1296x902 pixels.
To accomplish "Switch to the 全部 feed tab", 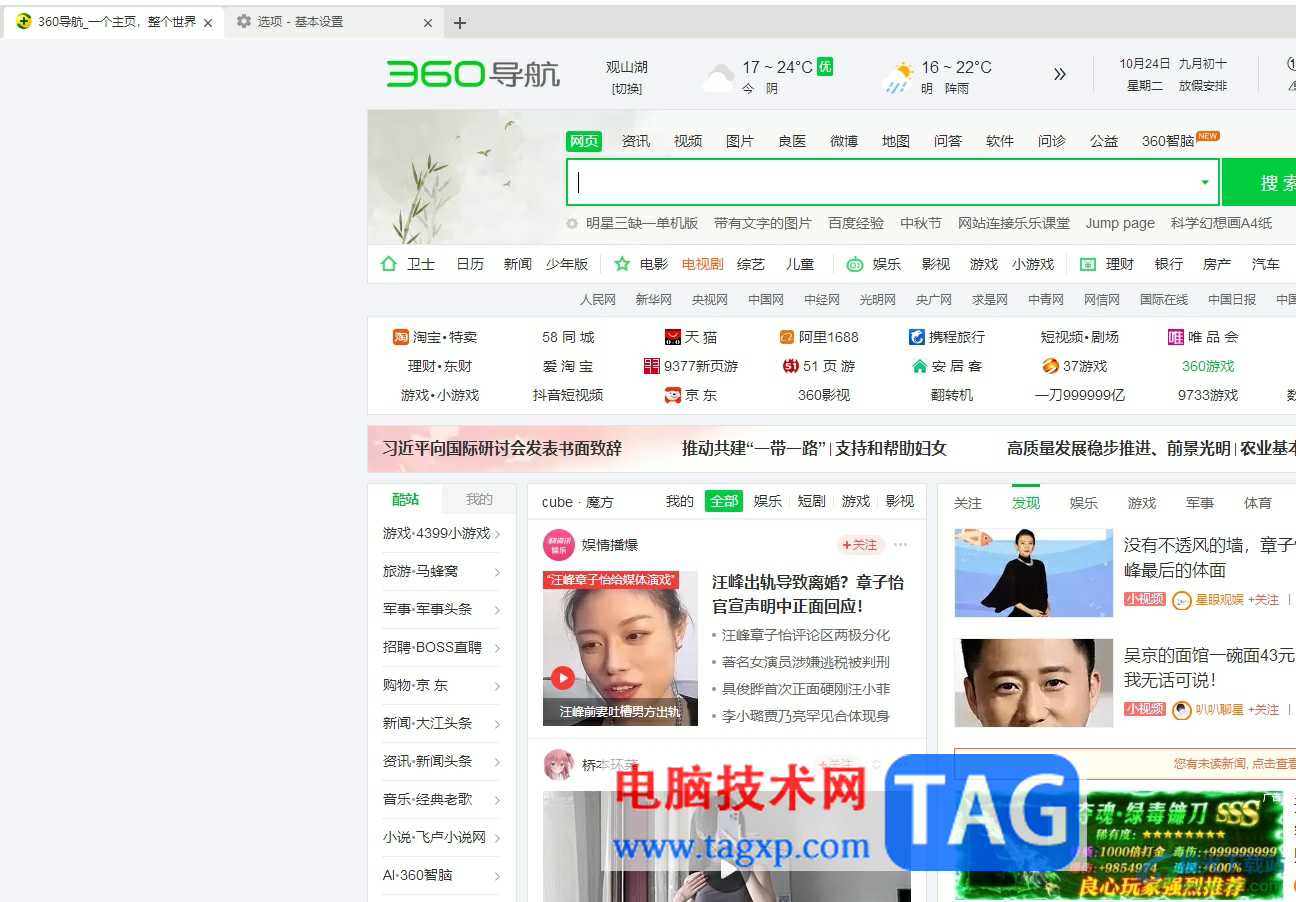I will pos(723,501).
